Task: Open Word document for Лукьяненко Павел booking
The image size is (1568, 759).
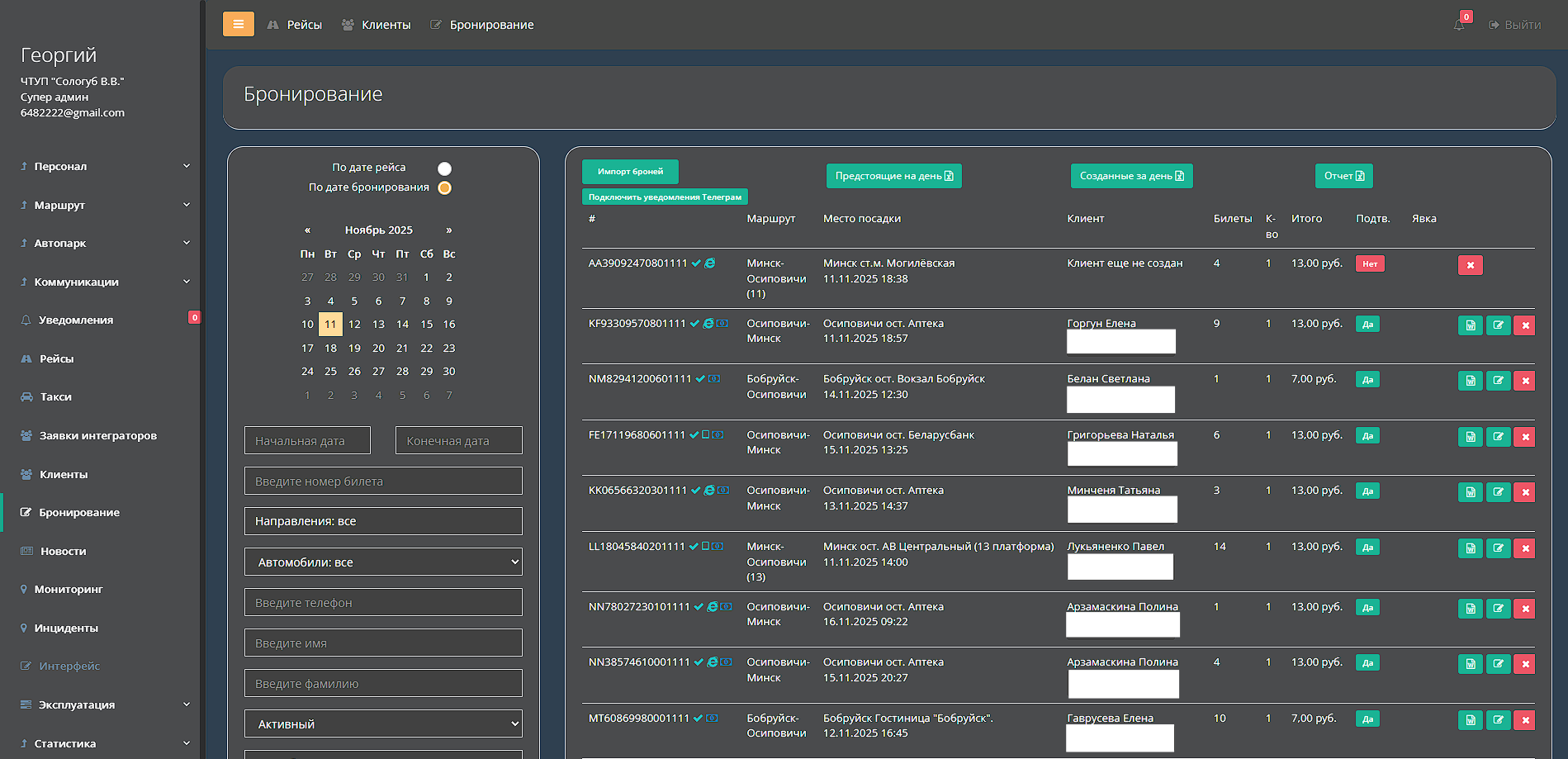Action: click(1470, 548)
